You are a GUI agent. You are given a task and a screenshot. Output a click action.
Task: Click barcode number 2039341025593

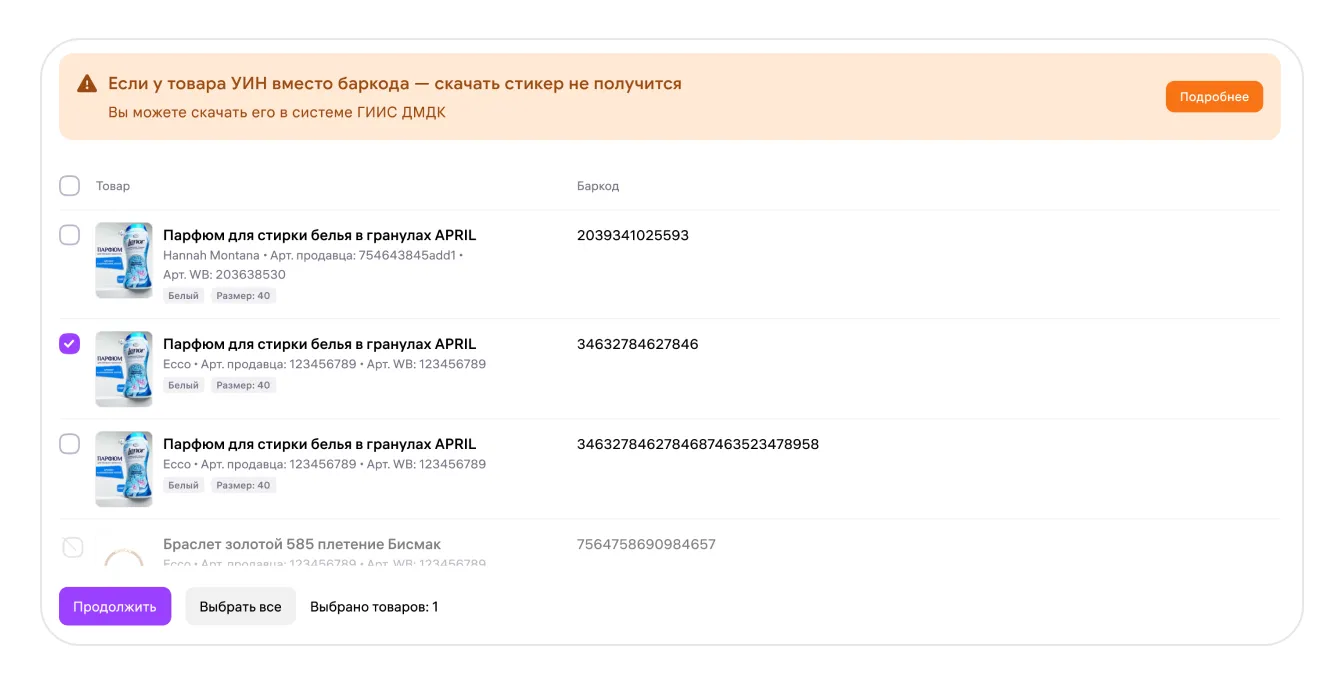[633, 236]
